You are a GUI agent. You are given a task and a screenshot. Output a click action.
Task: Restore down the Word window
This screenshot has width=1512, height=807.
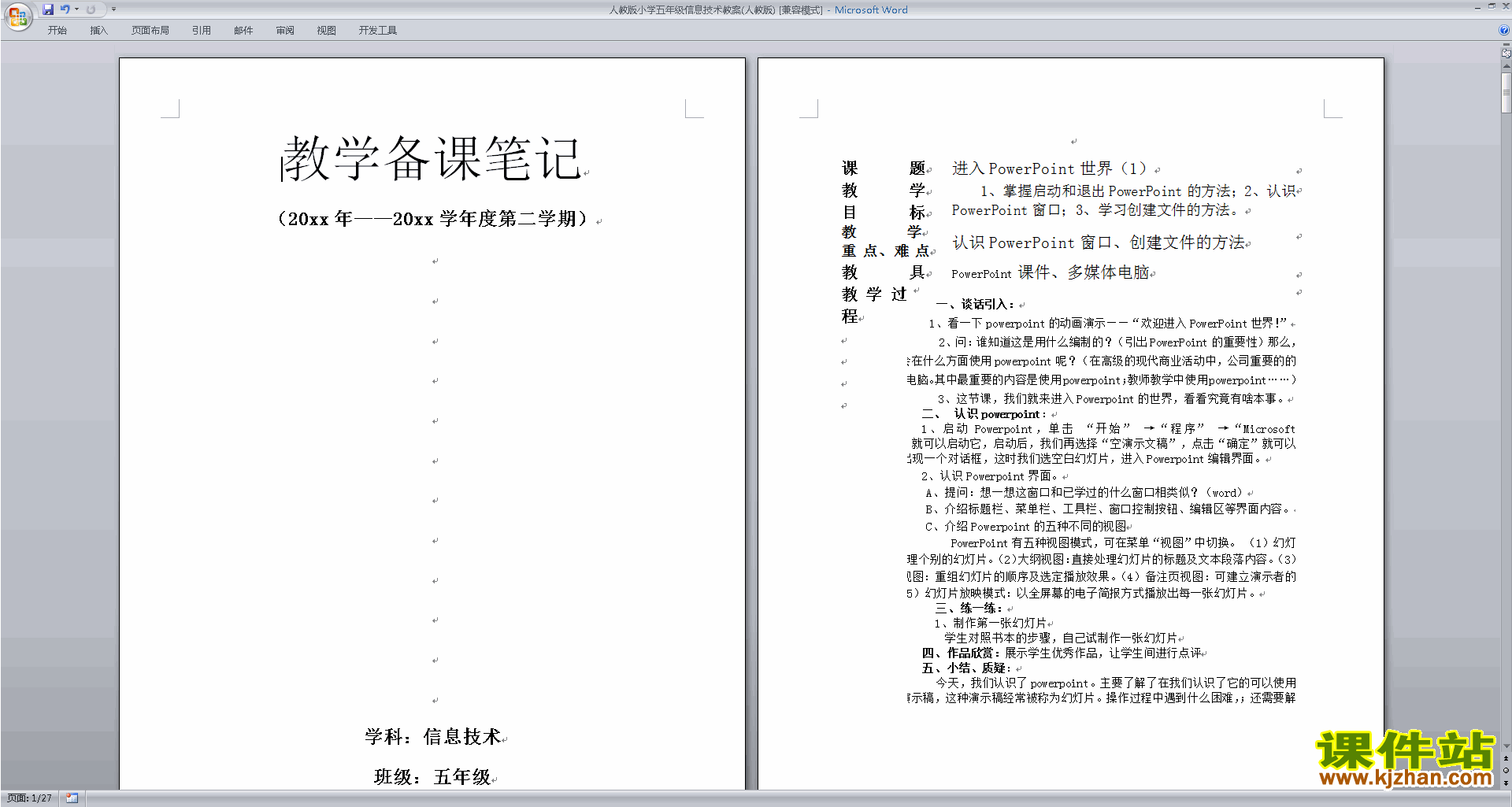pos(1492,6)
